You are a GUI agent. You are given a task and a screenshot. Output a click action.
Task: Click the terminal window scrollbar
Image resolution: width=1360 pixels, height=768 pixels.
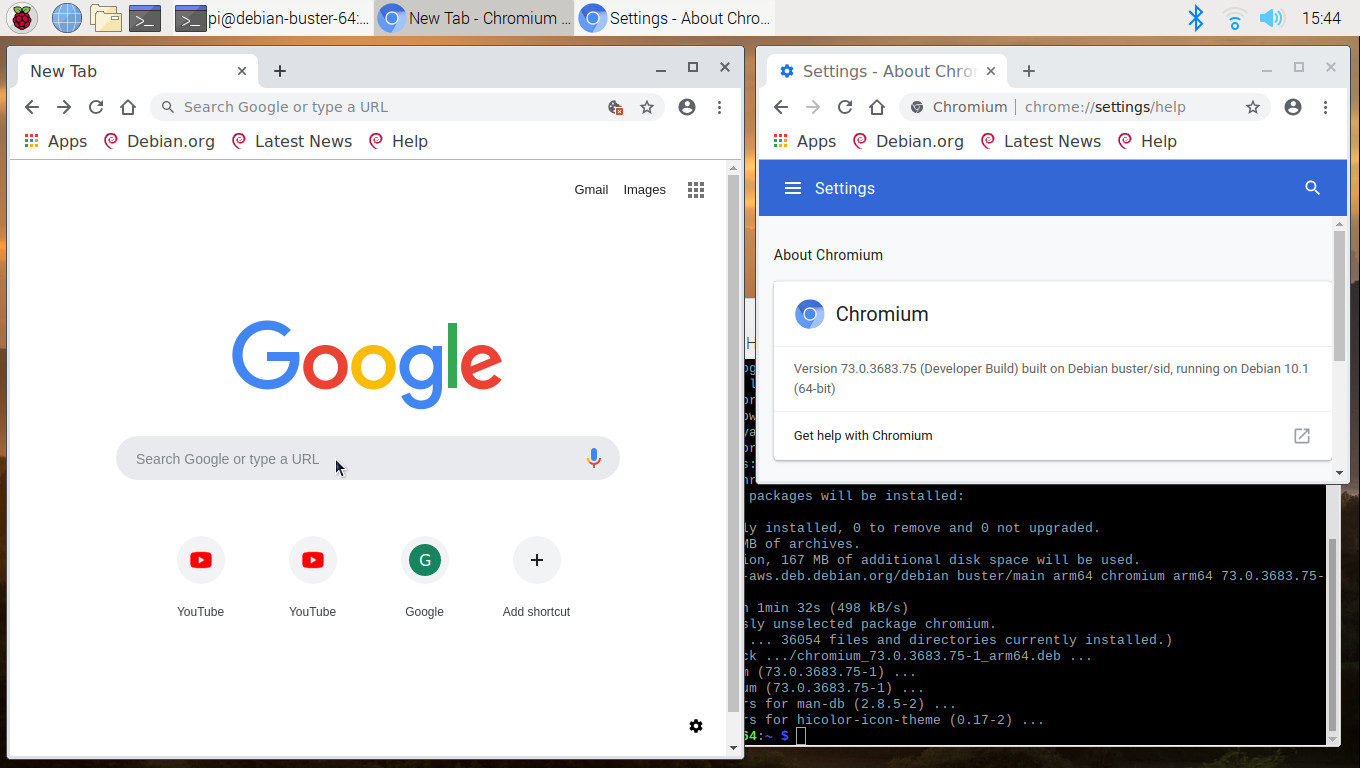click(x=1333, y=635)
